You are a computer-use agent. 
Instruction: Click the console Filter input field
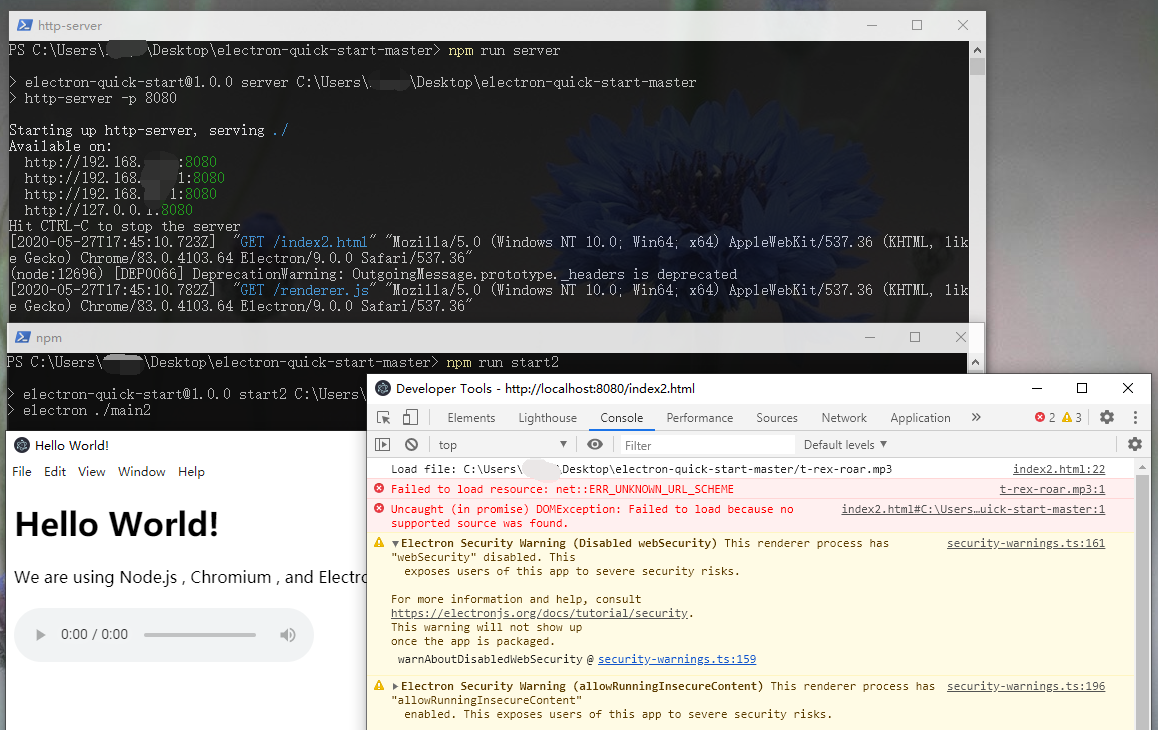click(700, 444)
